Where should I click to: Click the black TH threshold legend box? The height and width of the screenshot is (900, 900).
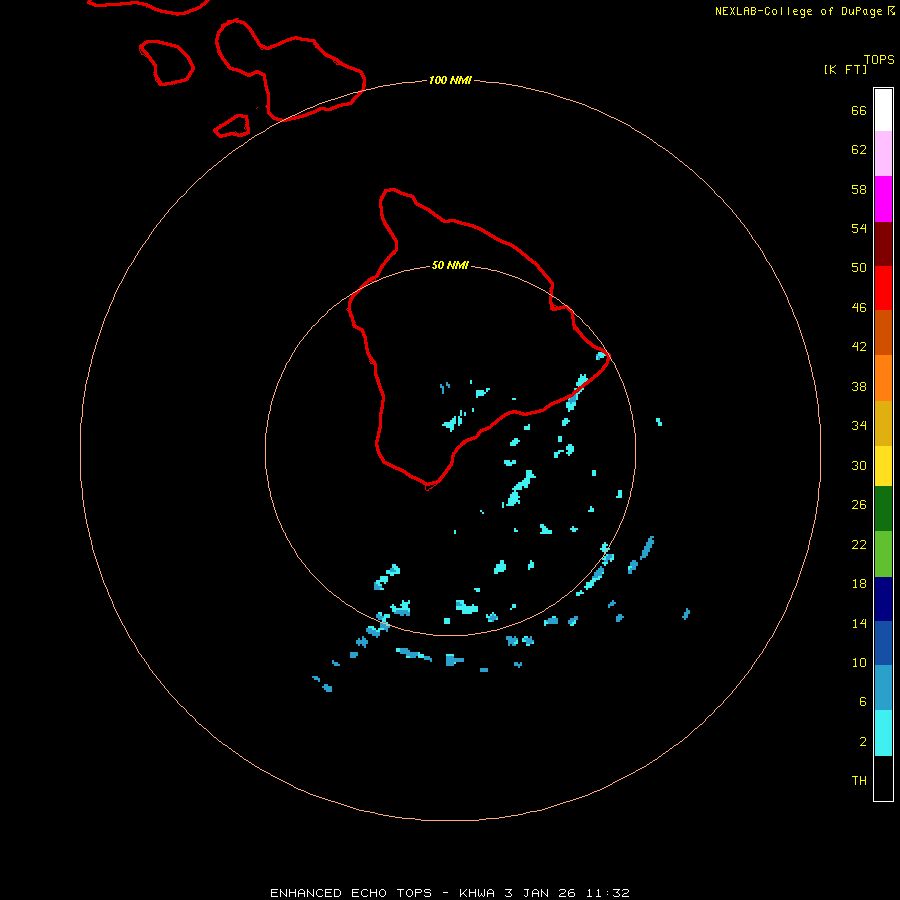(x=883, y=778)
